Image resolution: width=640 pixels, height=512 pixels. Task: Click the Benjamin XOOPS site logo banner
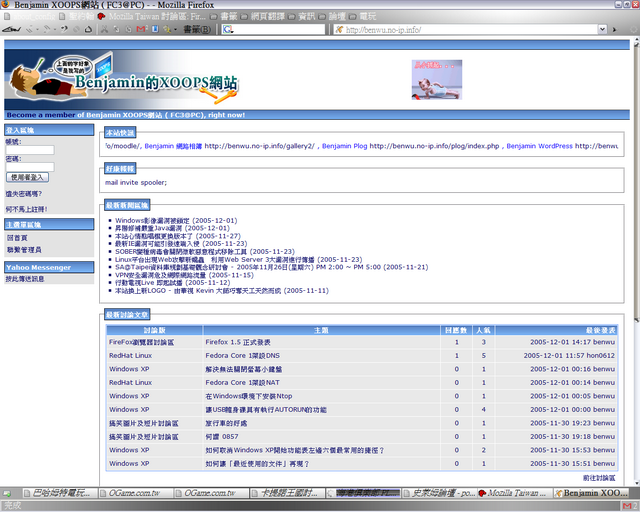pos(120,78)
